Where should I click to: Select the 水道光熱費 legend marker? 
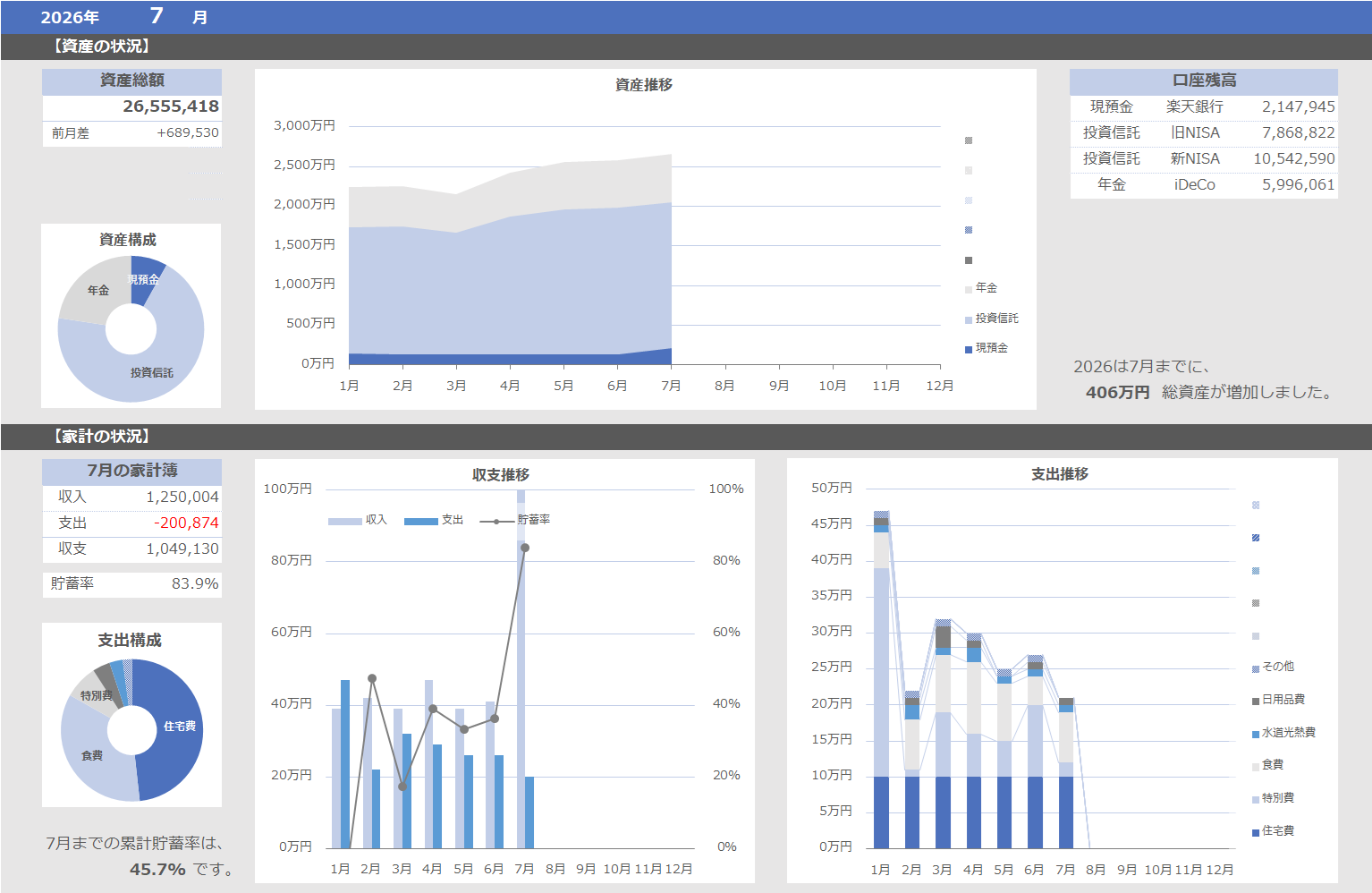coord(1256,735)
